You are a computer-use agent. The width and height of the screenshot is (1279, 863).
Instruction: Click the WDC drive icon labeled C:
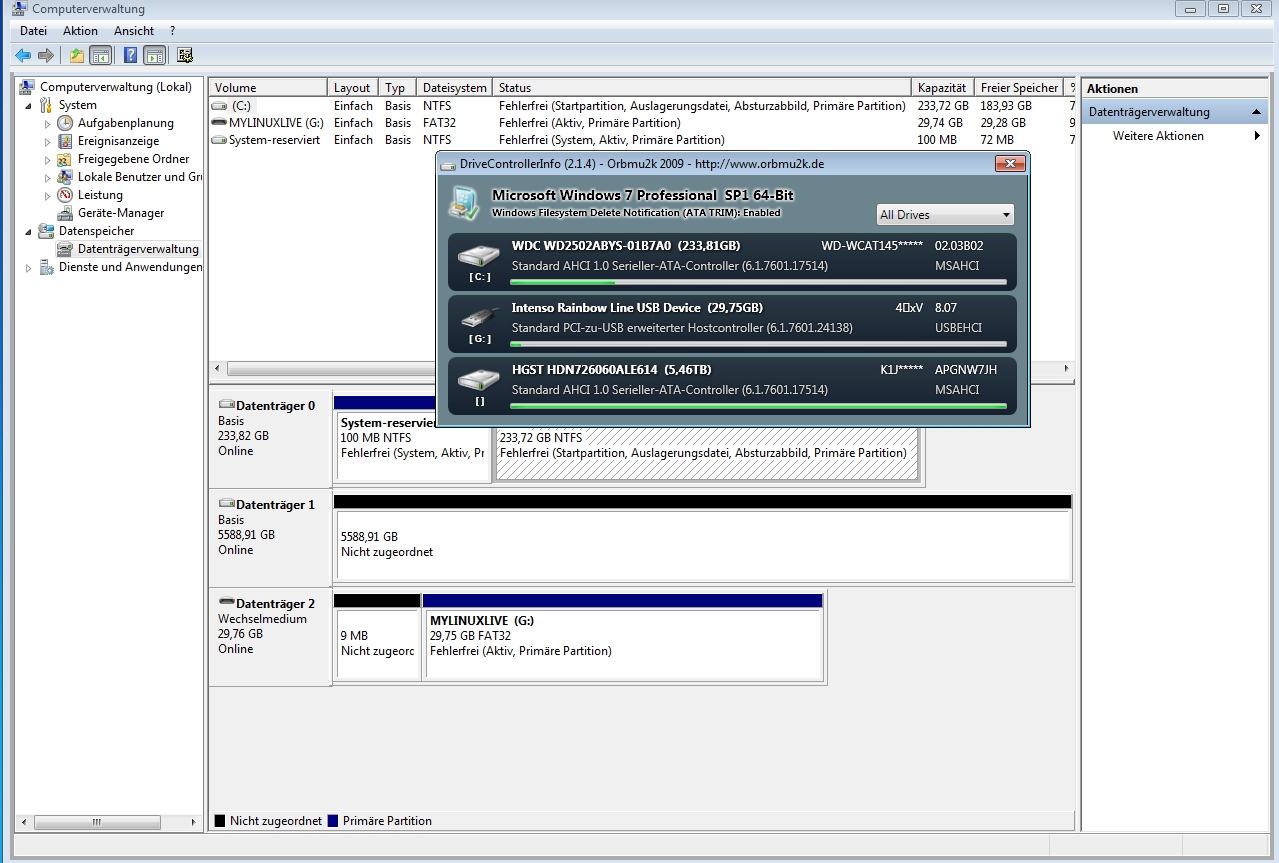click(479, 256)
